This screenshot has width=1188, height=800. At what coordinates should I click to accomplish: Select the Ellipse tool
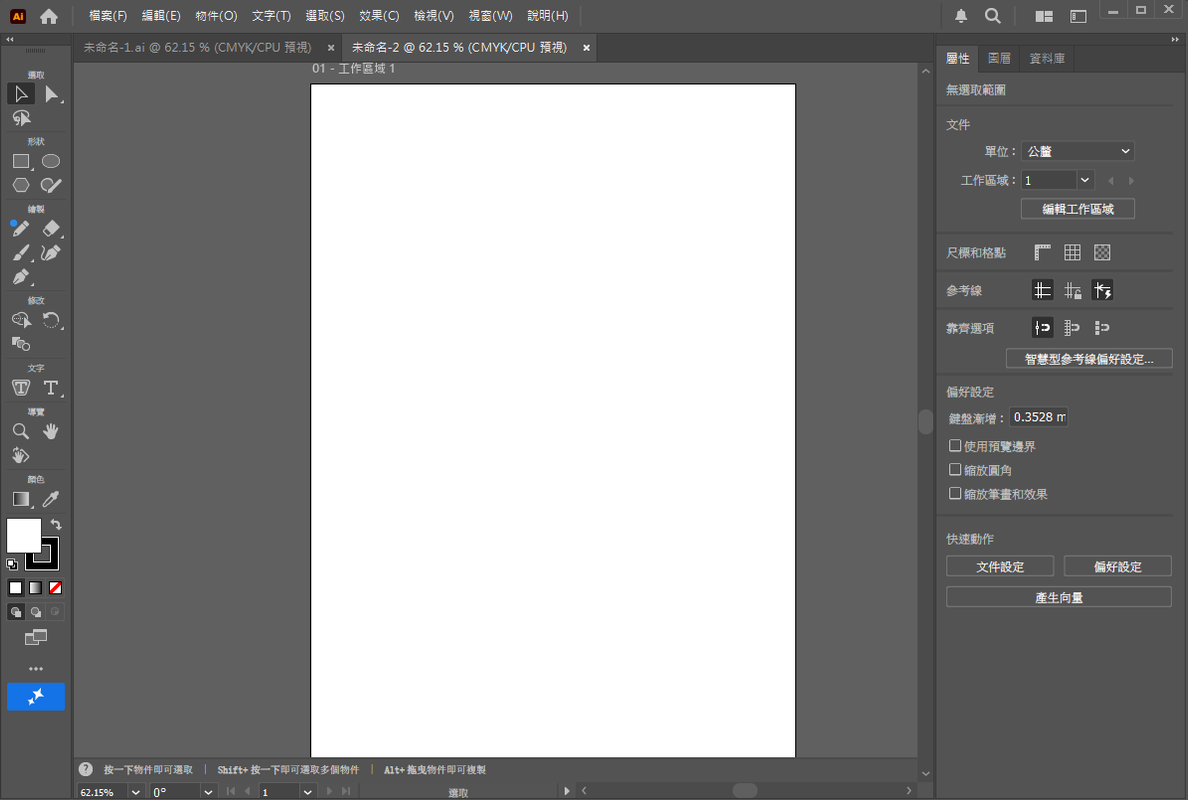(x=51, y=161)
